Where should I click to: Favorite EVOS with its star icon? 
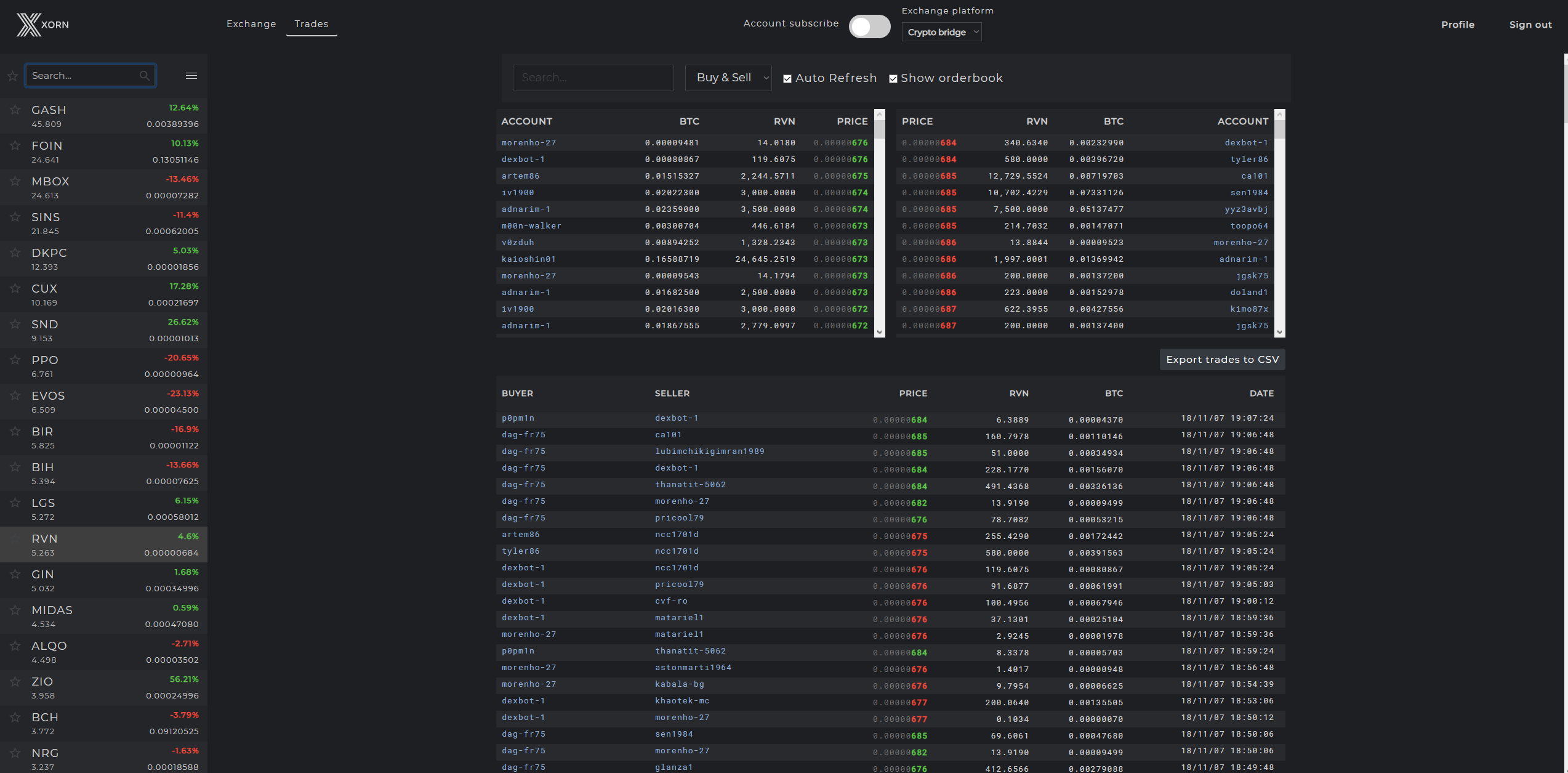click(15, 395)
